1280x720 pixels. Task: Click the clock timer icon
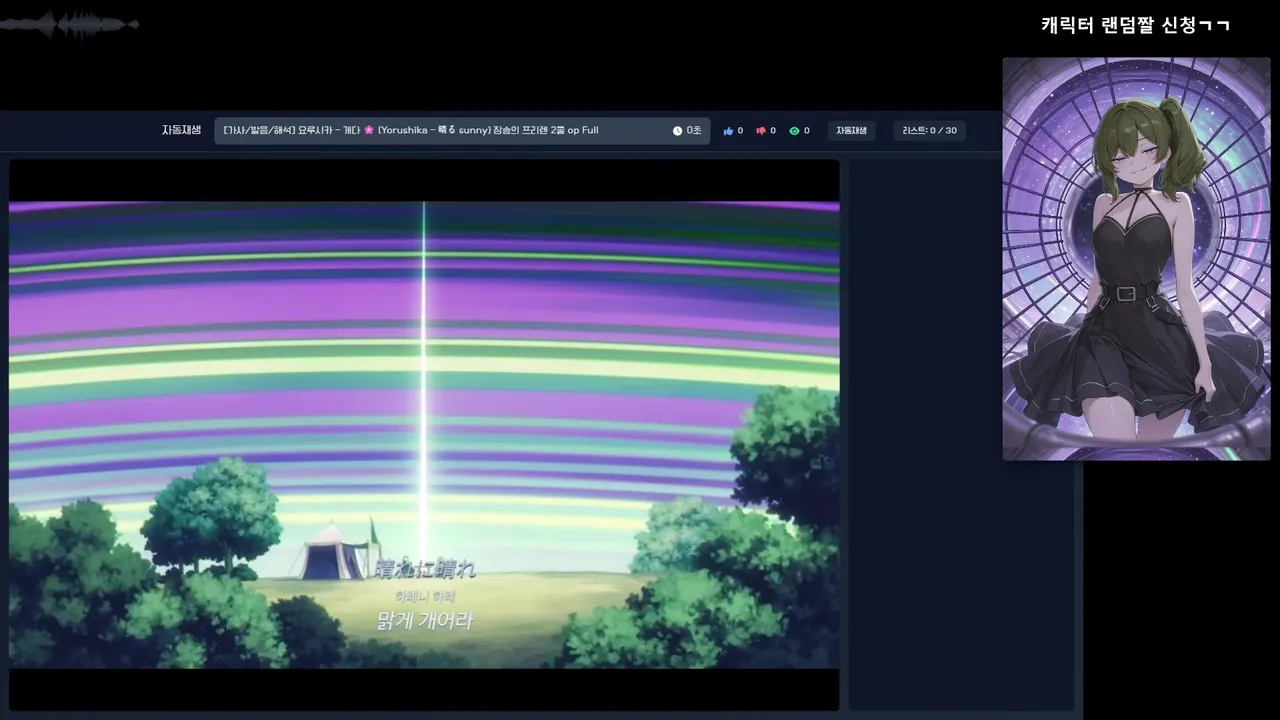point(677,131)
